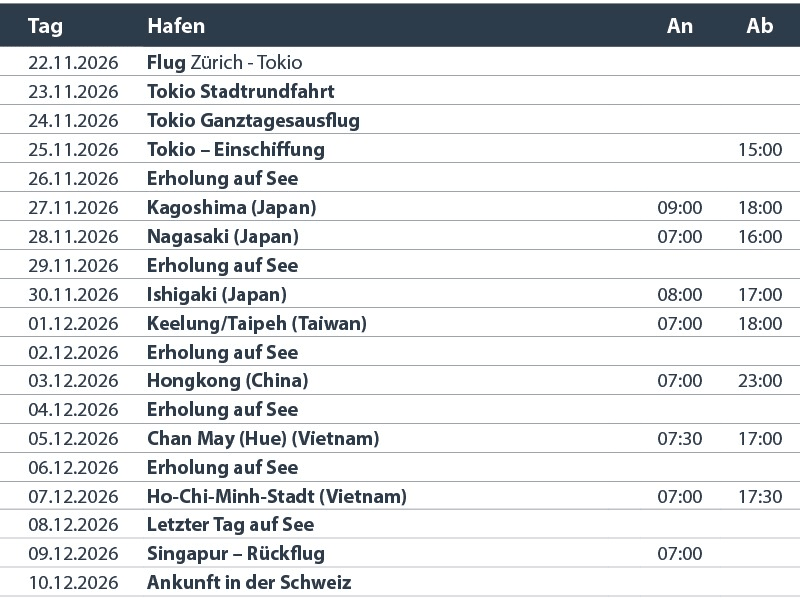Screen dimensions: 800x600
Task: Select 'Ishigaki (Japan)' port name
Action: pos(216,295)
